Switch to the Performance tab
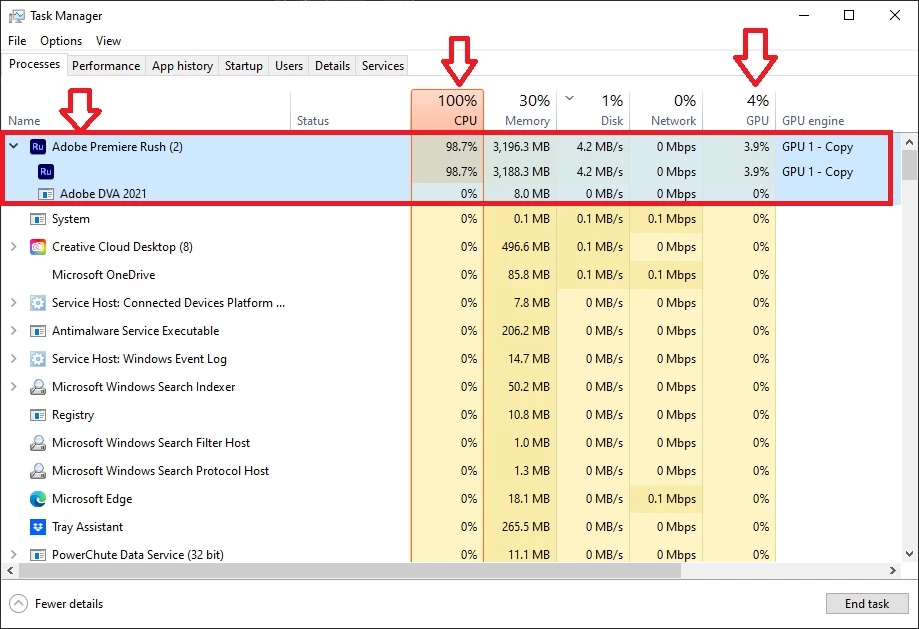This screenshot has width=919, height=629. click(106, 66)
